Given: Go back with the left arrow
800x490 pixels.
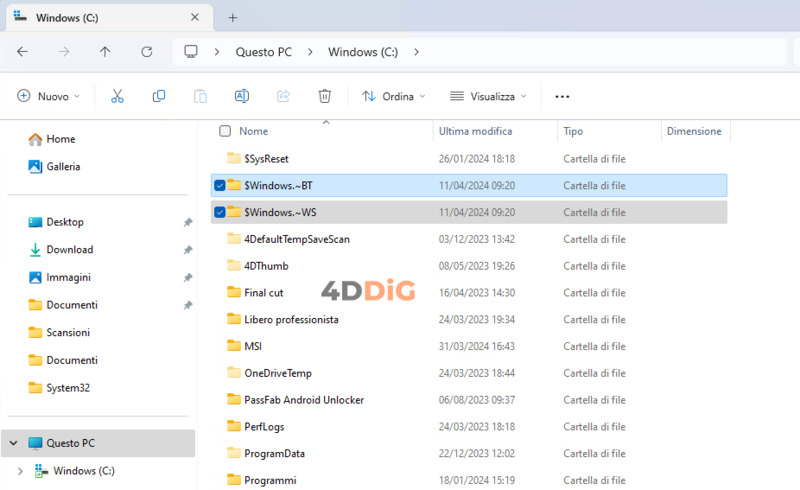Looking at the screenshot, I should (22, 52).
